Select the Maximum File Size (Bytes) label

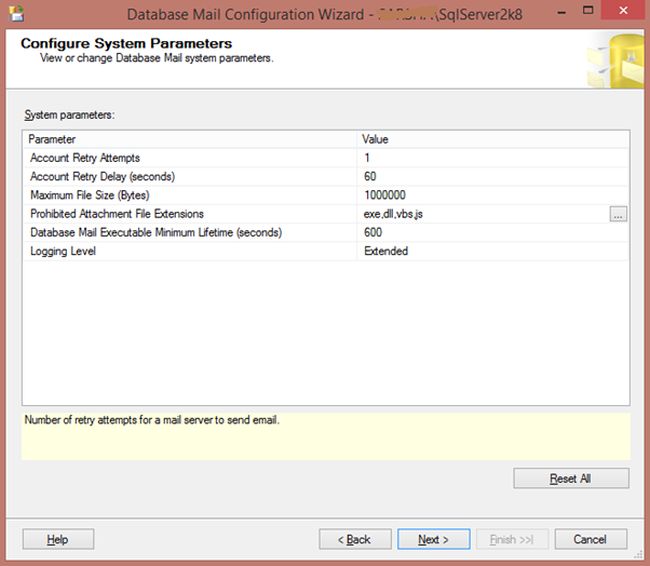[90, 195]
